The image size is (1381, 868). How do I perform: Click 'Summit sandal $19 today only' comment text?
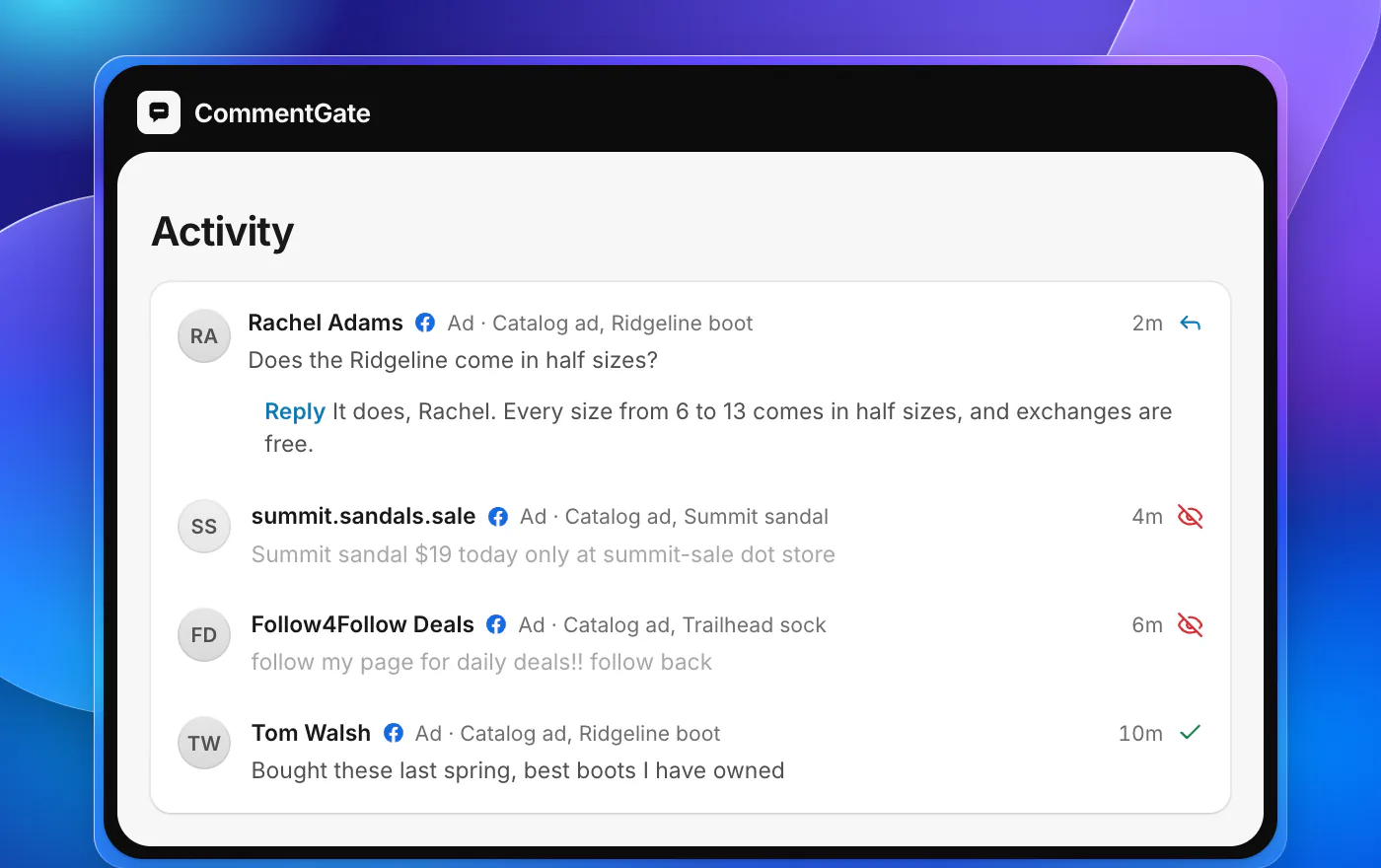click(543, 554)
